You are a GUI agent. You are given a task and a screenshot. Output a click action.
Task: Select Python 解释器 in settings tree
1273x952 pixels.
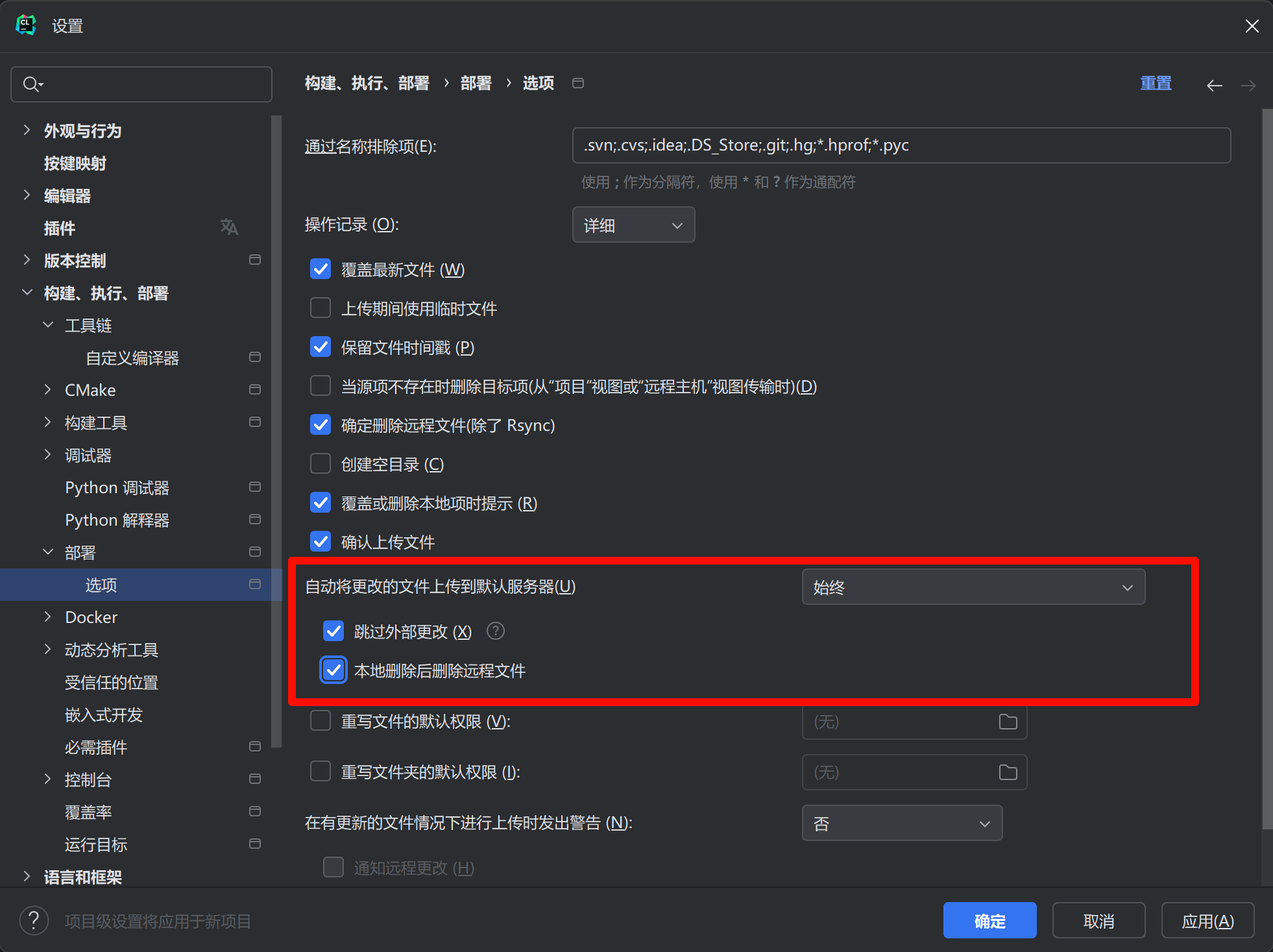(x=117, y=520)
